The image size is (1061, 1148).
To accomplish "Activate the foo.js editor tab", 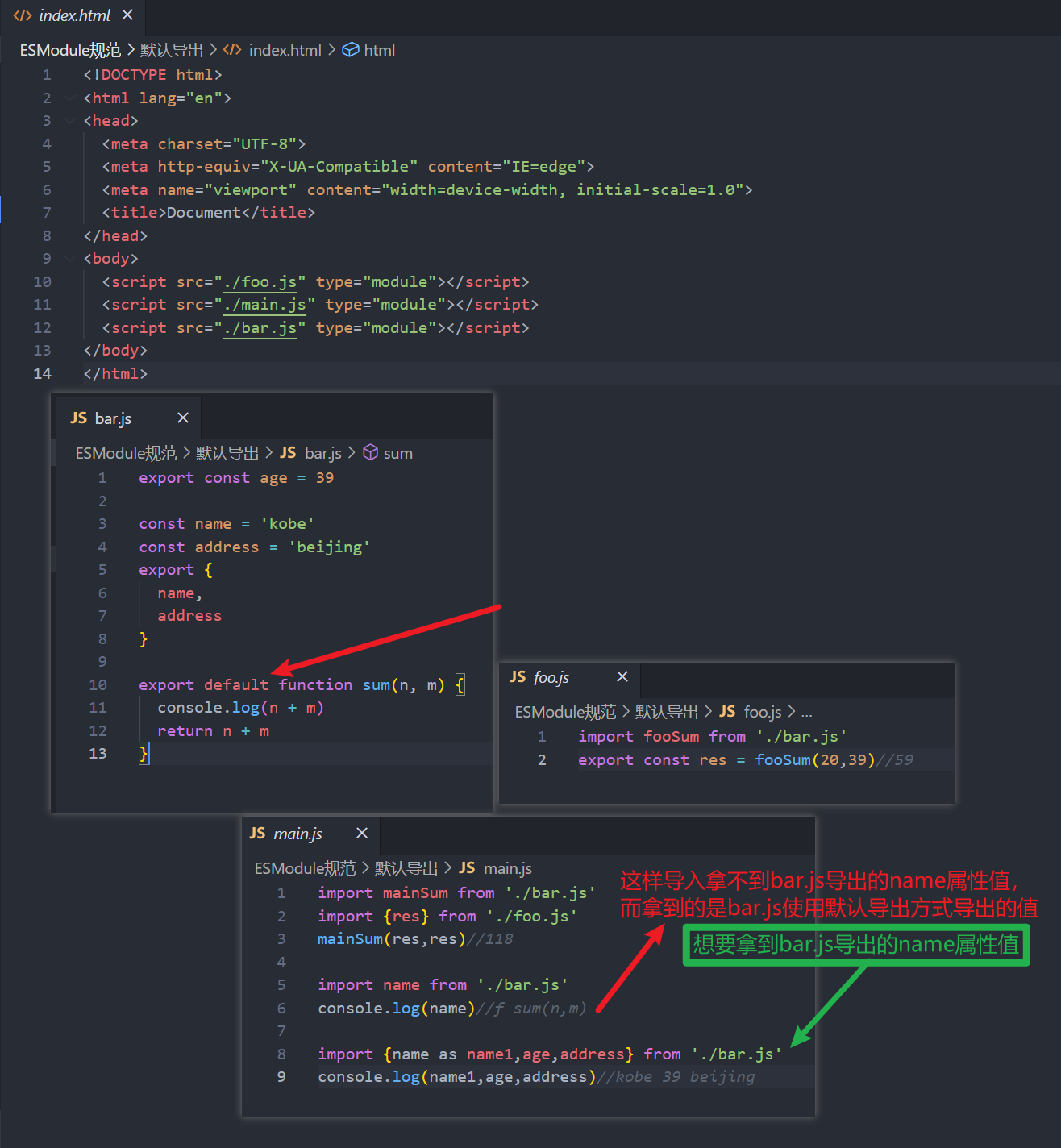I will click(569, 677).
